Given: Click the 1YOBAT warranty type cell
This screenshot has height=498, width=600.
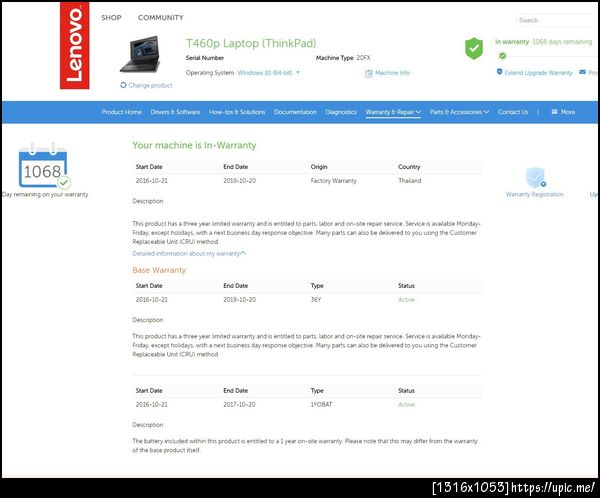Looking at the screenshot, I should click(x=321, y=405).
